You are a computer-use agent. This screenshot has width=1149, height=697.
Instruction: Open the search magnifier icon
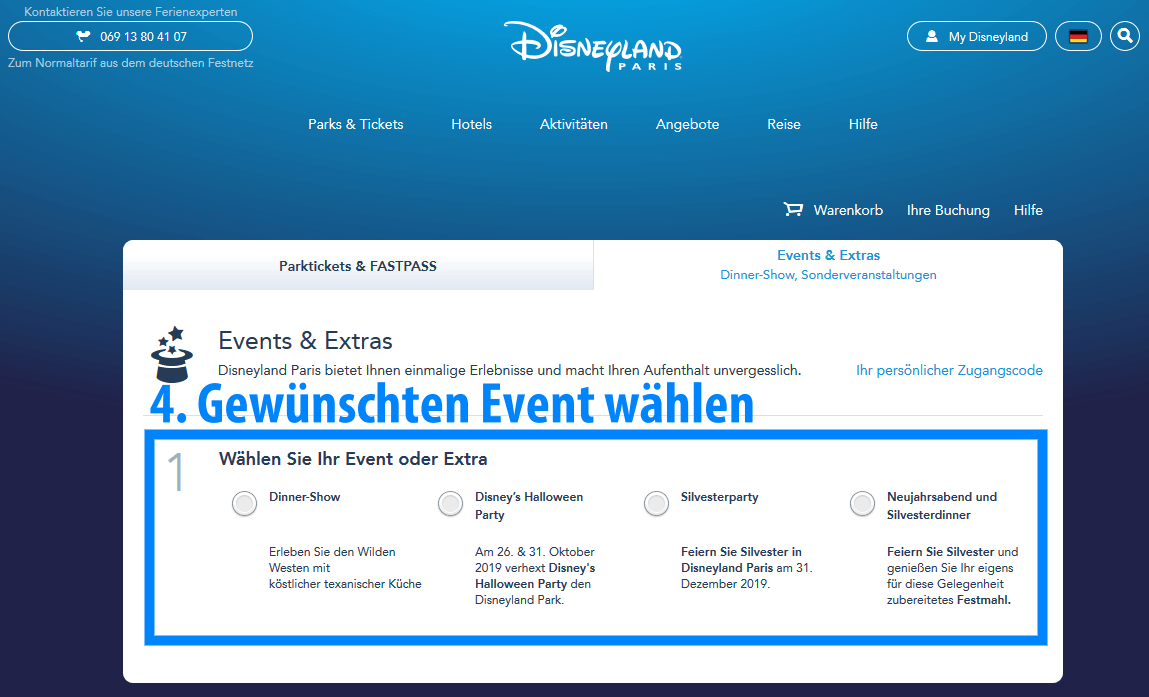[1124, 36]
